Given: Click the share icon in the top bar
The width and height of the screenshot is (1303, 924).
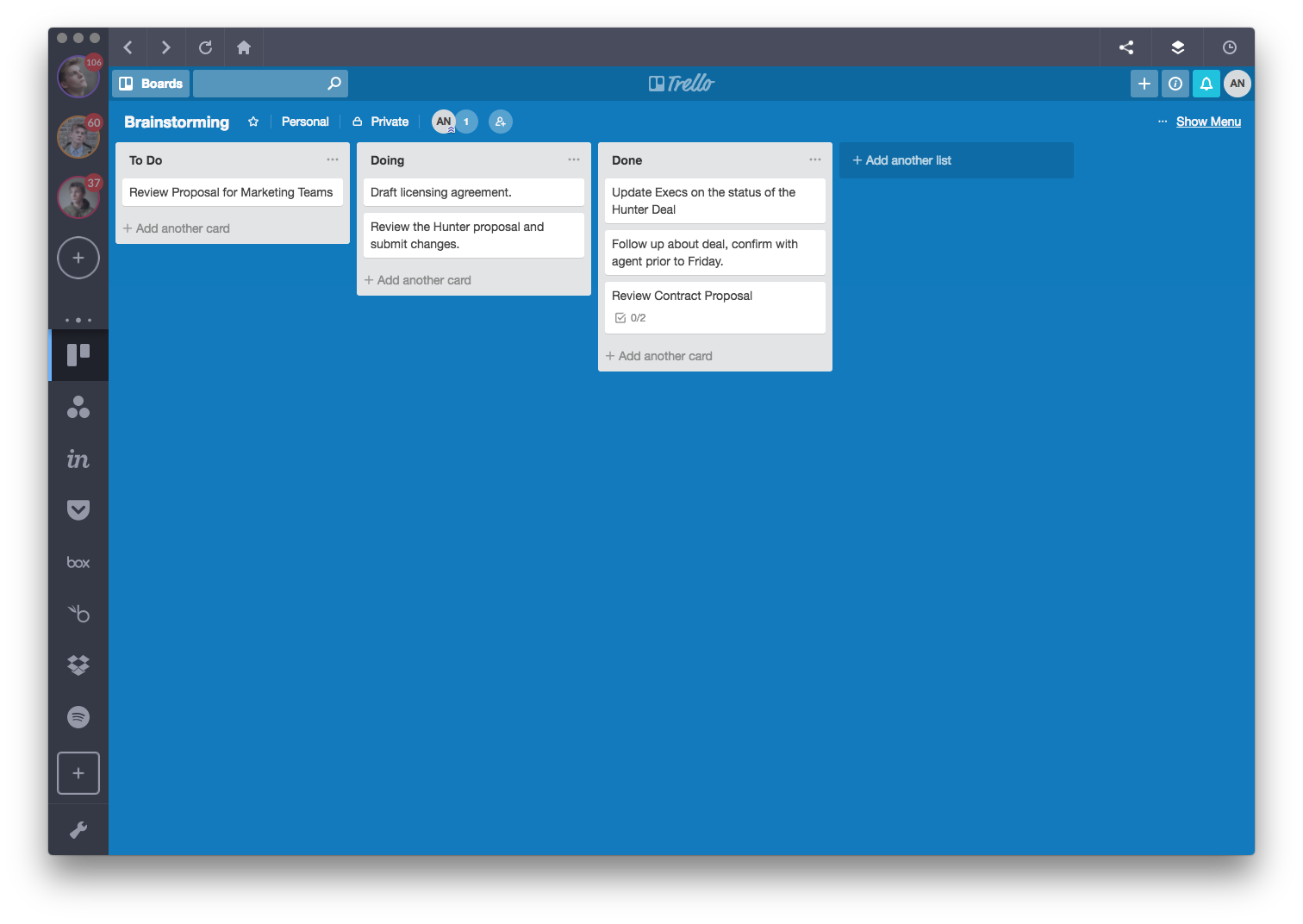Looking at the screenshot, I should tap(1126, 47).
